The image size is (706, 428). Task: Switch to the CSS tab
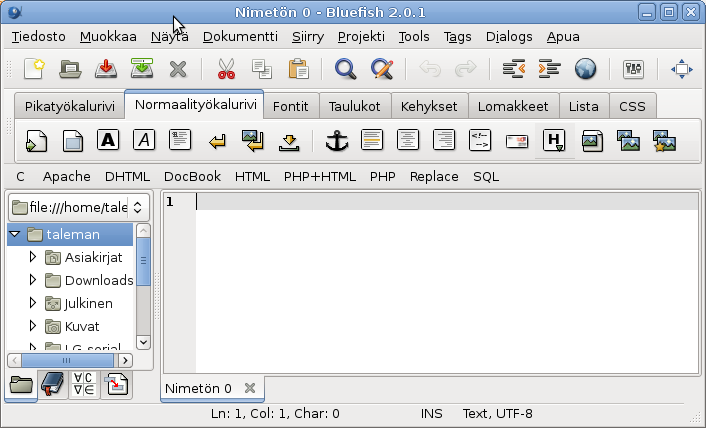click(x=632, y=107)
